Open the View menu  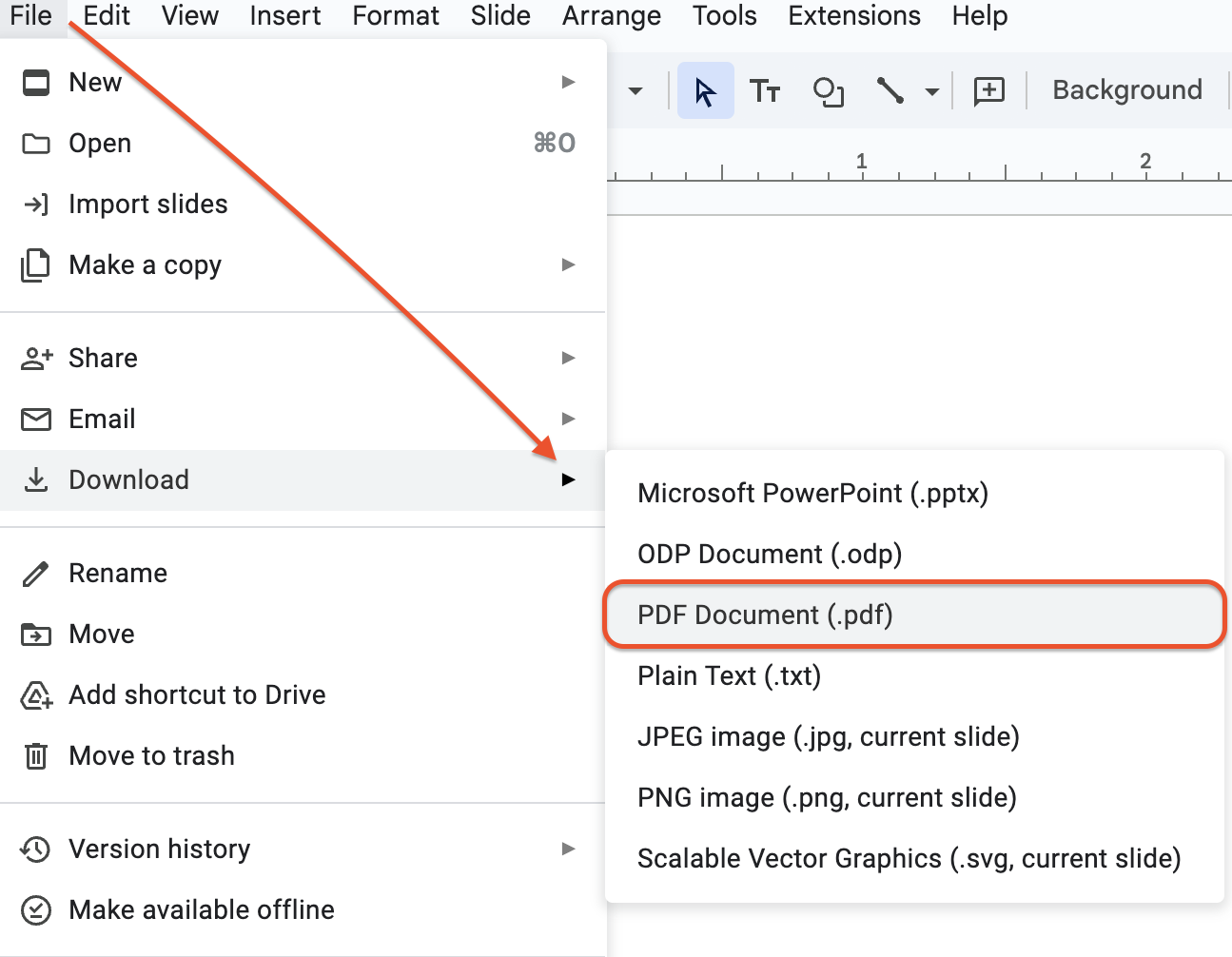(x=190, y=15)
